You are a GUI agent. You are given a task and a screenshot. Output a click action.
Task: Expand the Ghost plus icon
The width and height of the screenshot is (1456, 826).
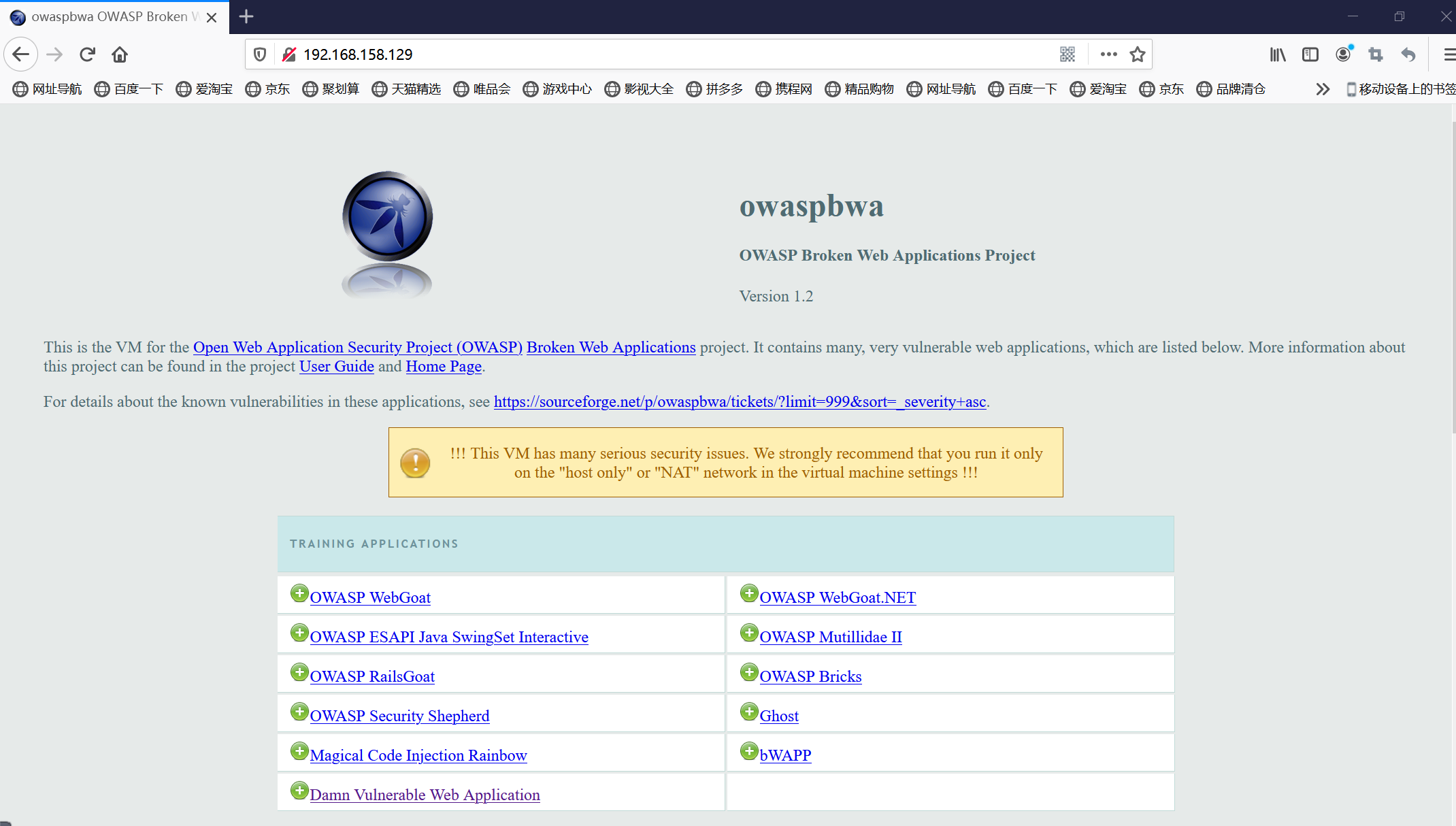[749, 712]
